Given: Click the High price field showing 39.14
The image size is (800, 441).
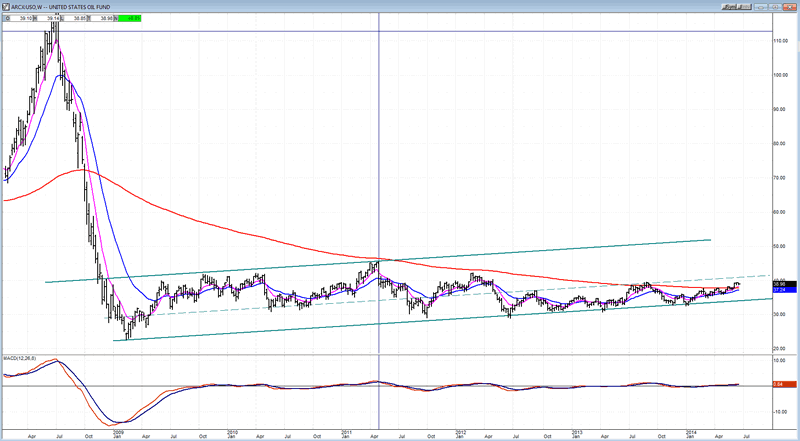Looking at the screenshot, I should click(x=45, y=18).
